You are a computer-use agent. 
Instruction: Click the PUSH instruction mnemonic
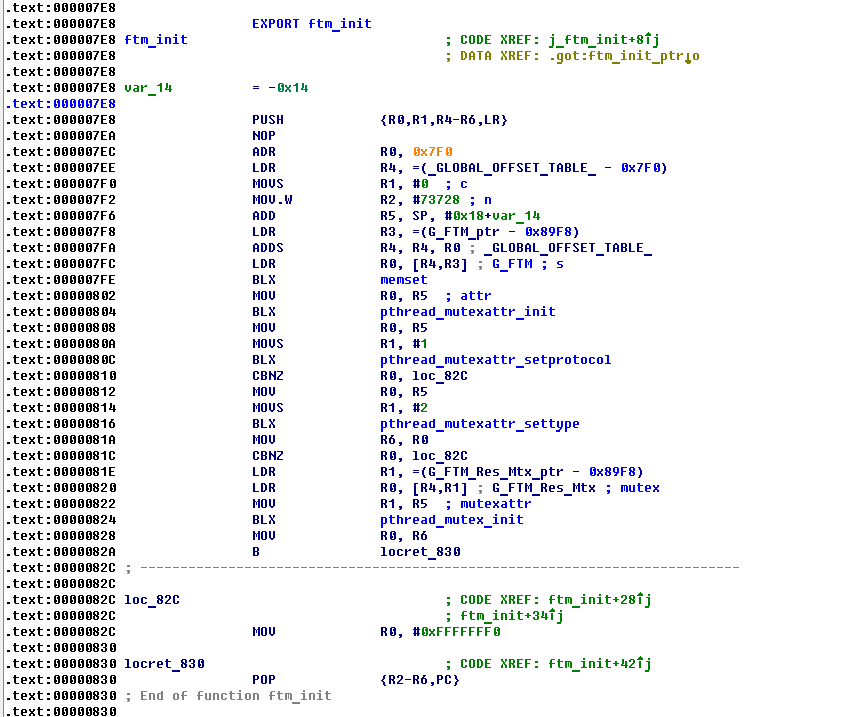(x=268, y=120)
